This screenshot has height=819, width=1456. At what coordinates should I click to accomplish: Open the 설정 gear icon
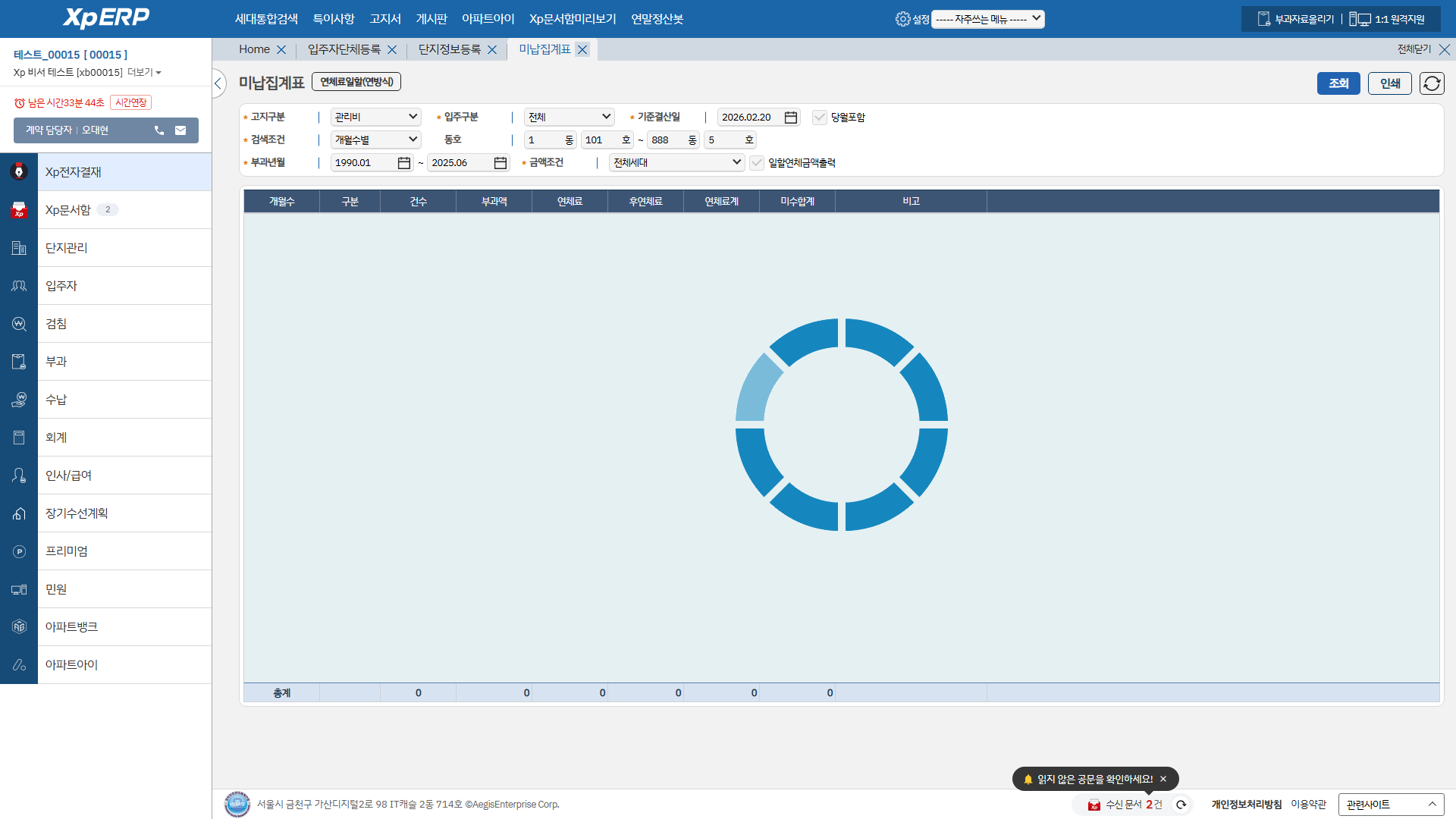902,19
